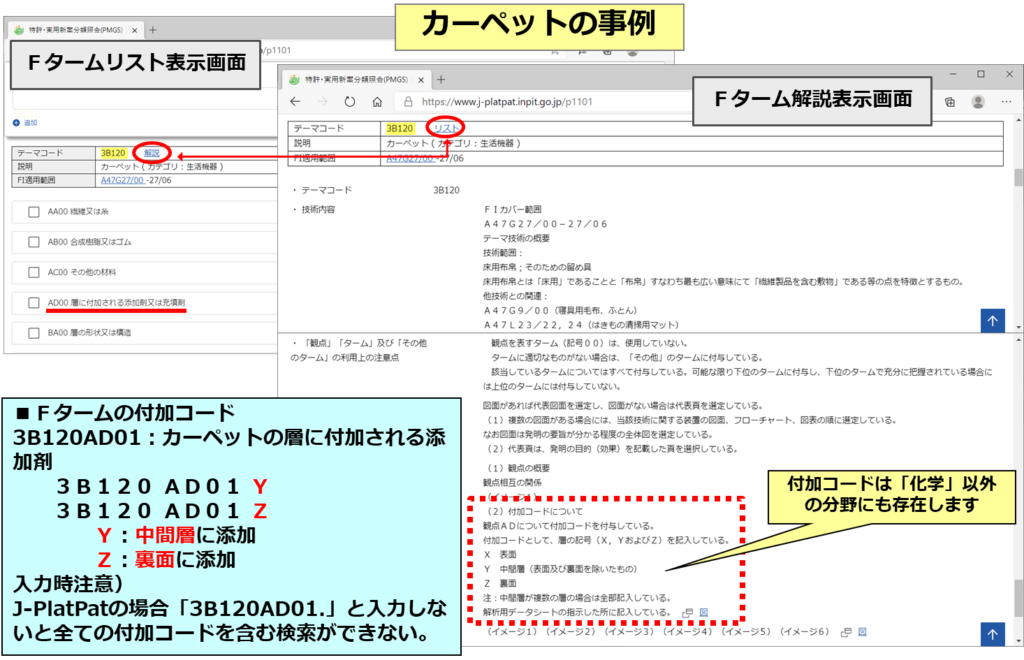The width and height of the screenshot is (1024, 660).
Task: Check the AA00 繊維又は糸 checkbox
Action: tap(34, 212)
